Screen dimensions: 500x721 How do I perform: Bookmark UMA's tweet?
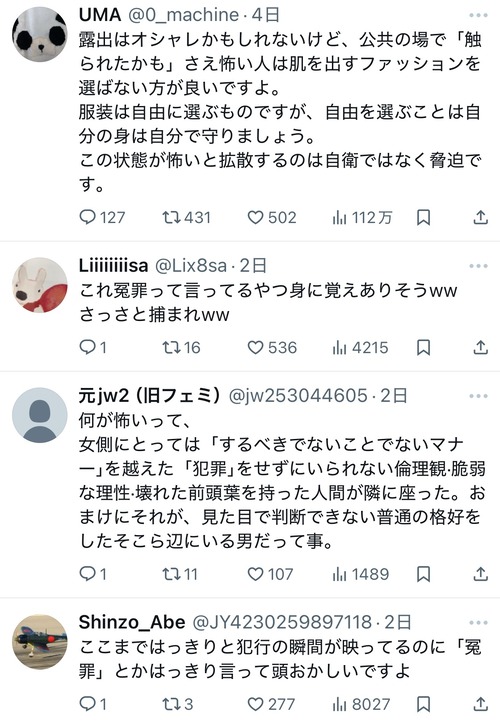[x=423, y=217]
